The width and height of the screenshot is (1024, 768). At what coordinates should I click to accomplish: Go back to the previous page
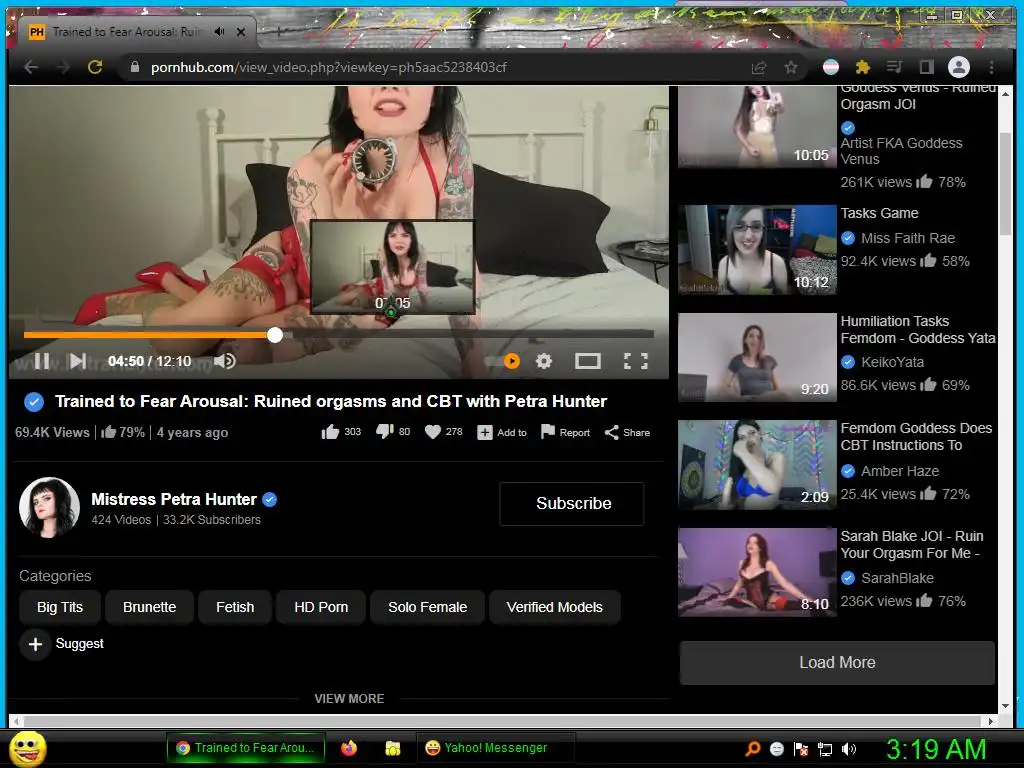coord(31,67)
